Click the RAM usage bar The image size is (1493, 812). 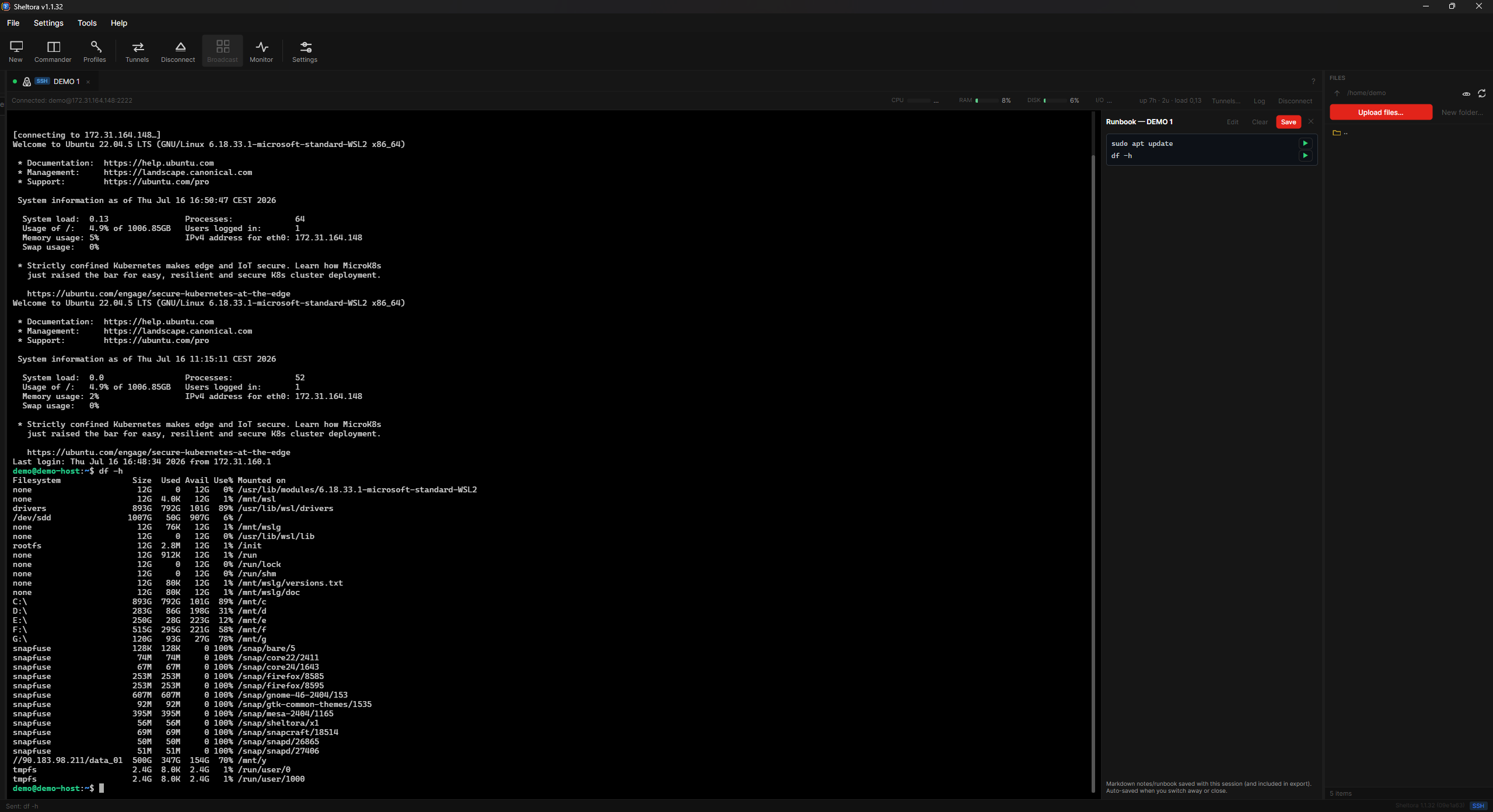pyautogui.click(x=986, y=100)
